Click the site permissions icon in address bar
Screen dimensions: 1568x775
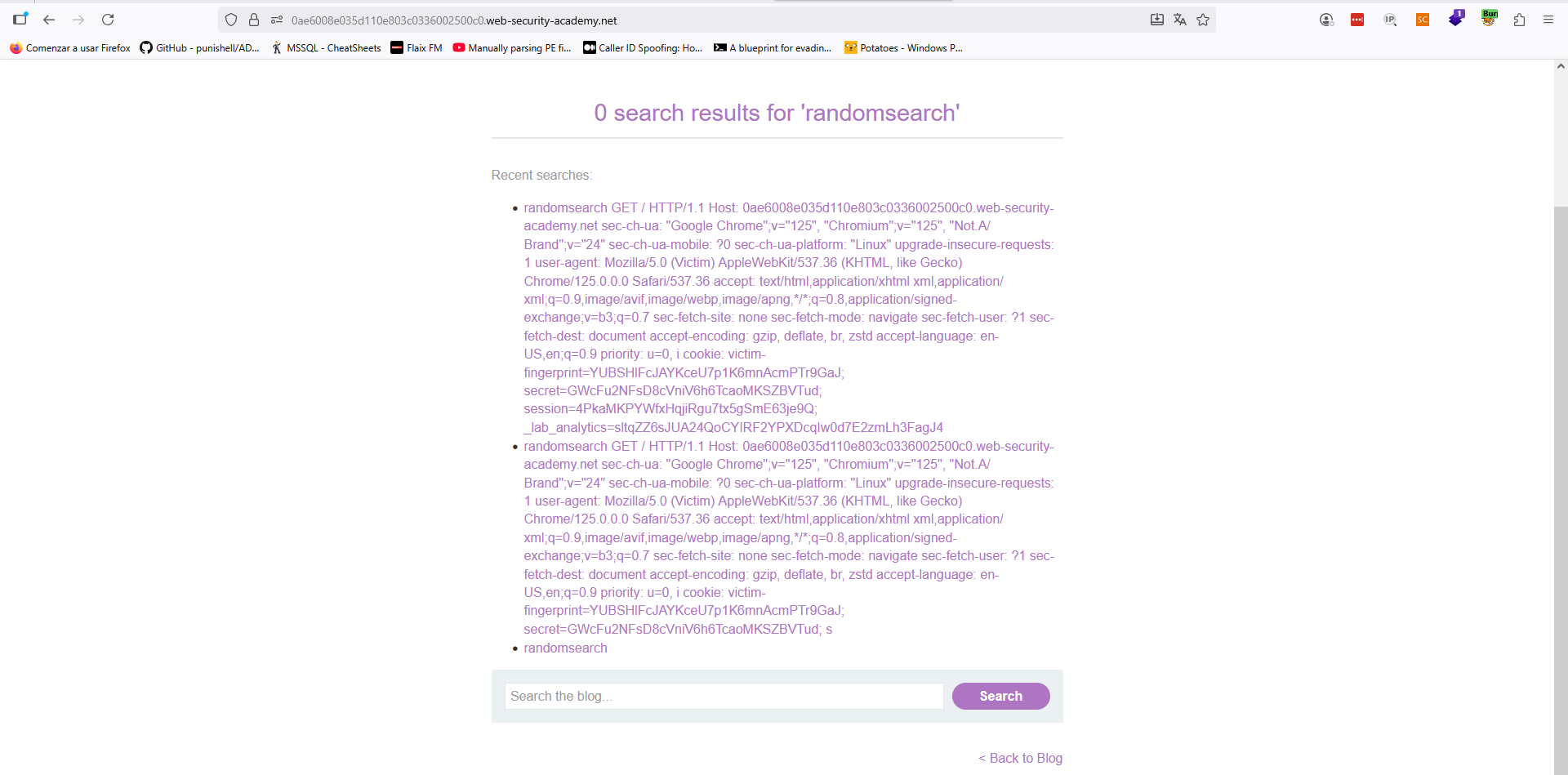click(x=277, y=20)
